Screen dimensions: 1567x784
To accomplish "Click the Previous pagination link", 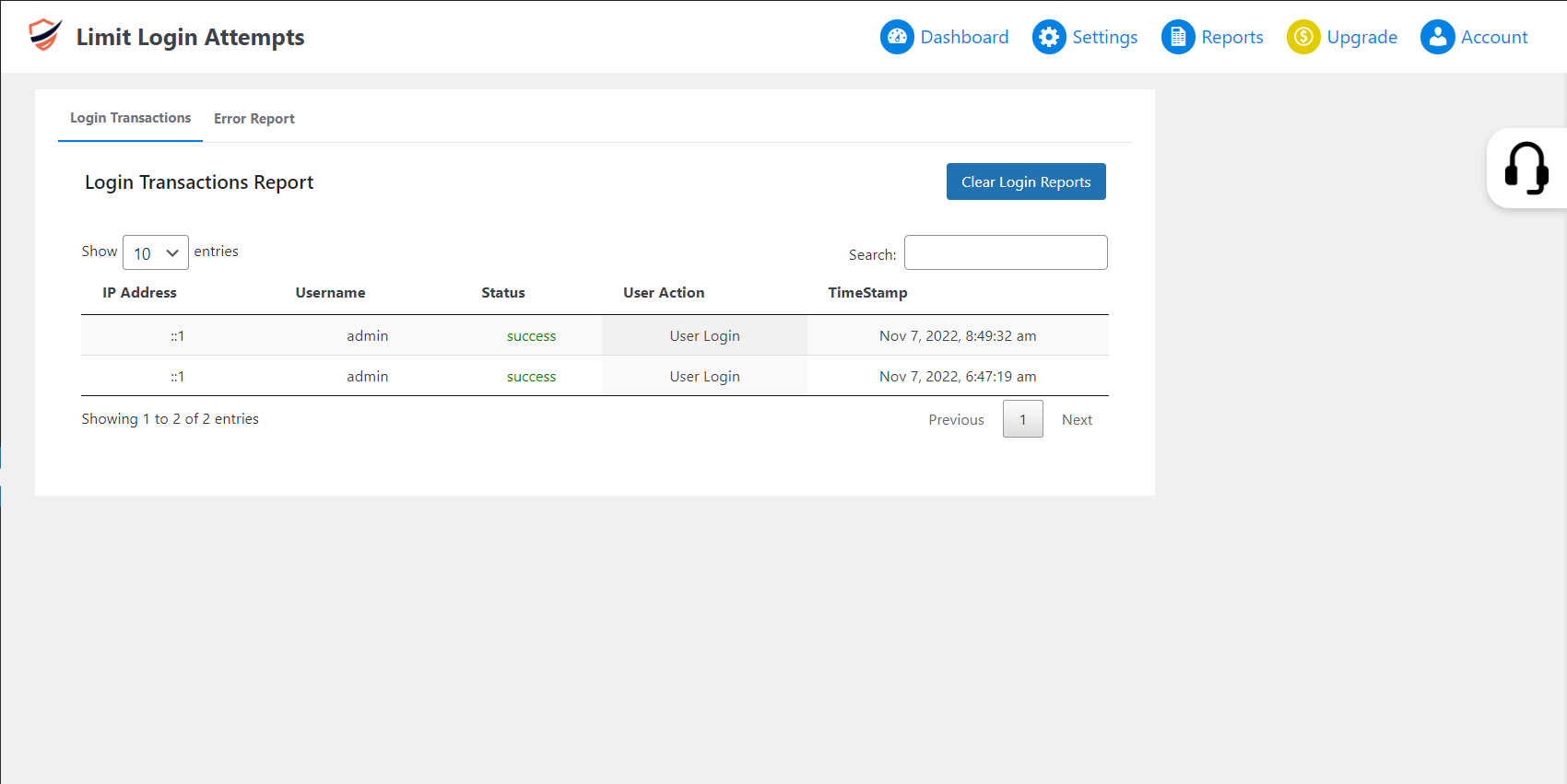I will coord(956,419).
